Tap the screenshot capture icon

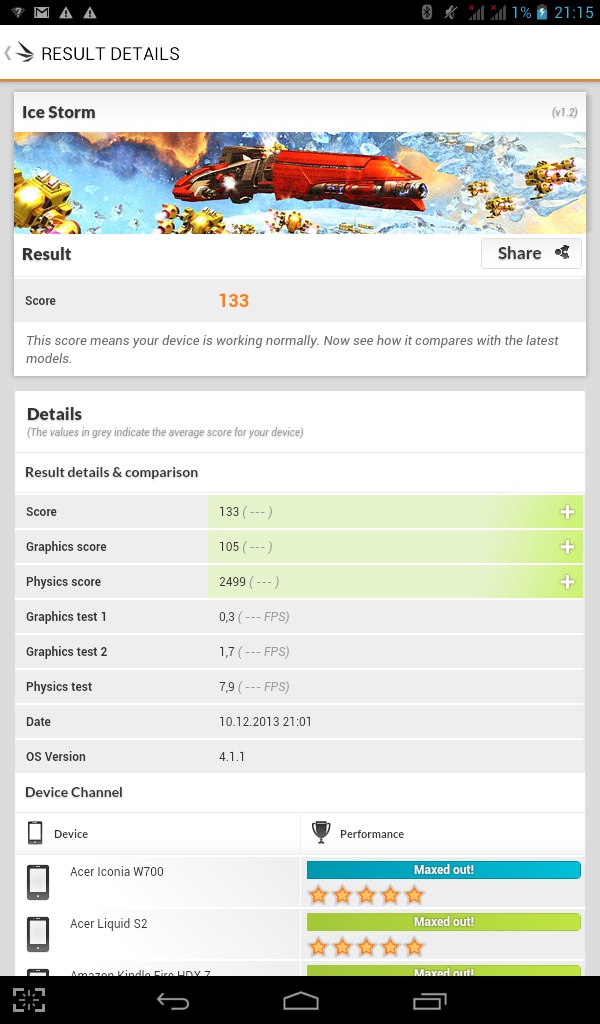point(29,1000)
